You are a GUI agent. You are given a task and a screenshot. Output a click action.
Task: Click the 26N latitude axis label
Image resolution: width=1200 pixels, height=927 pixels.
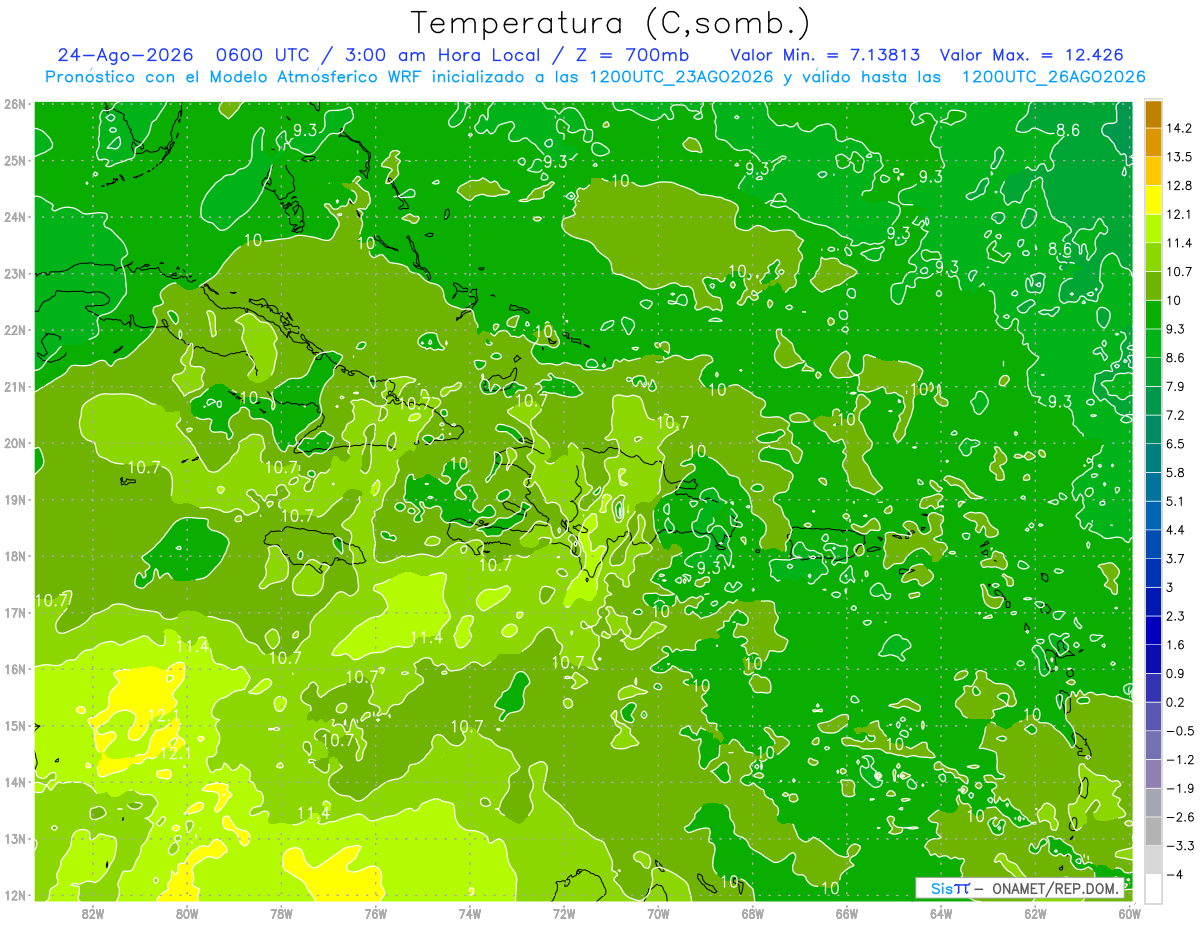tap(15, 104)
